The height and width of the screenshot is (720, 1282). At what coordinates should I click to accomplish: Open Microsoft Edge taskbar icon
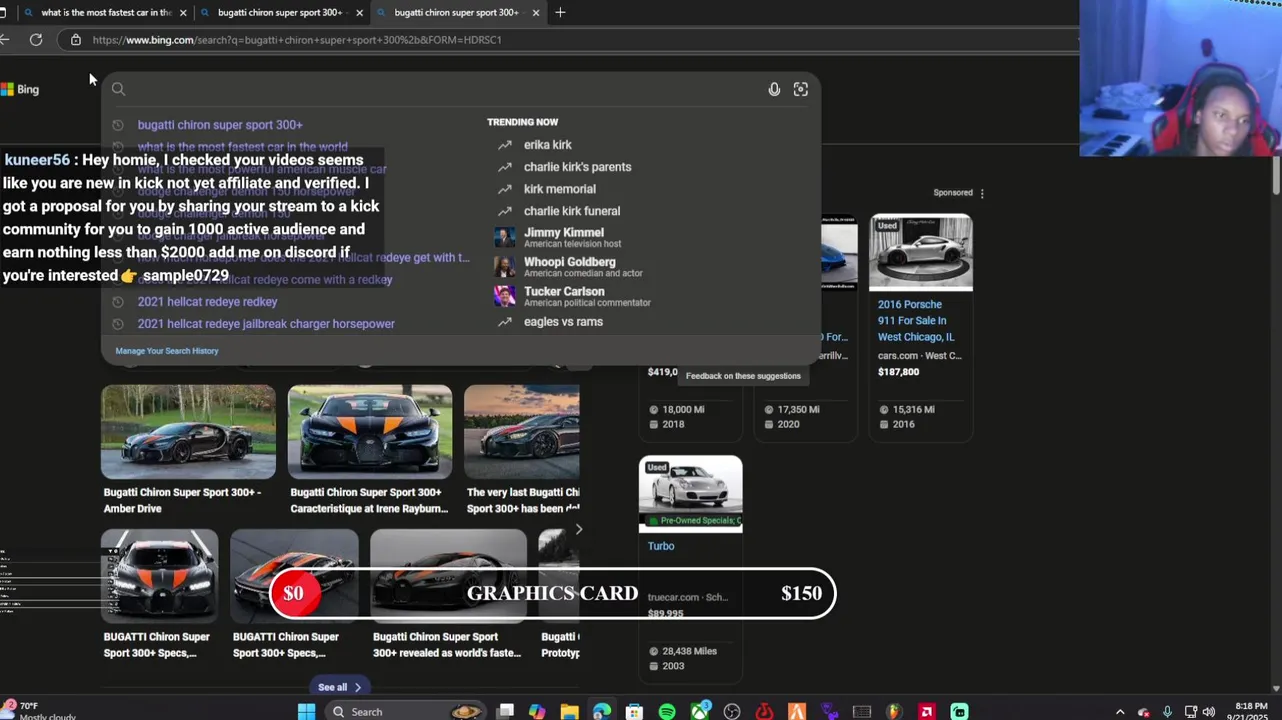tap(601, 712)
